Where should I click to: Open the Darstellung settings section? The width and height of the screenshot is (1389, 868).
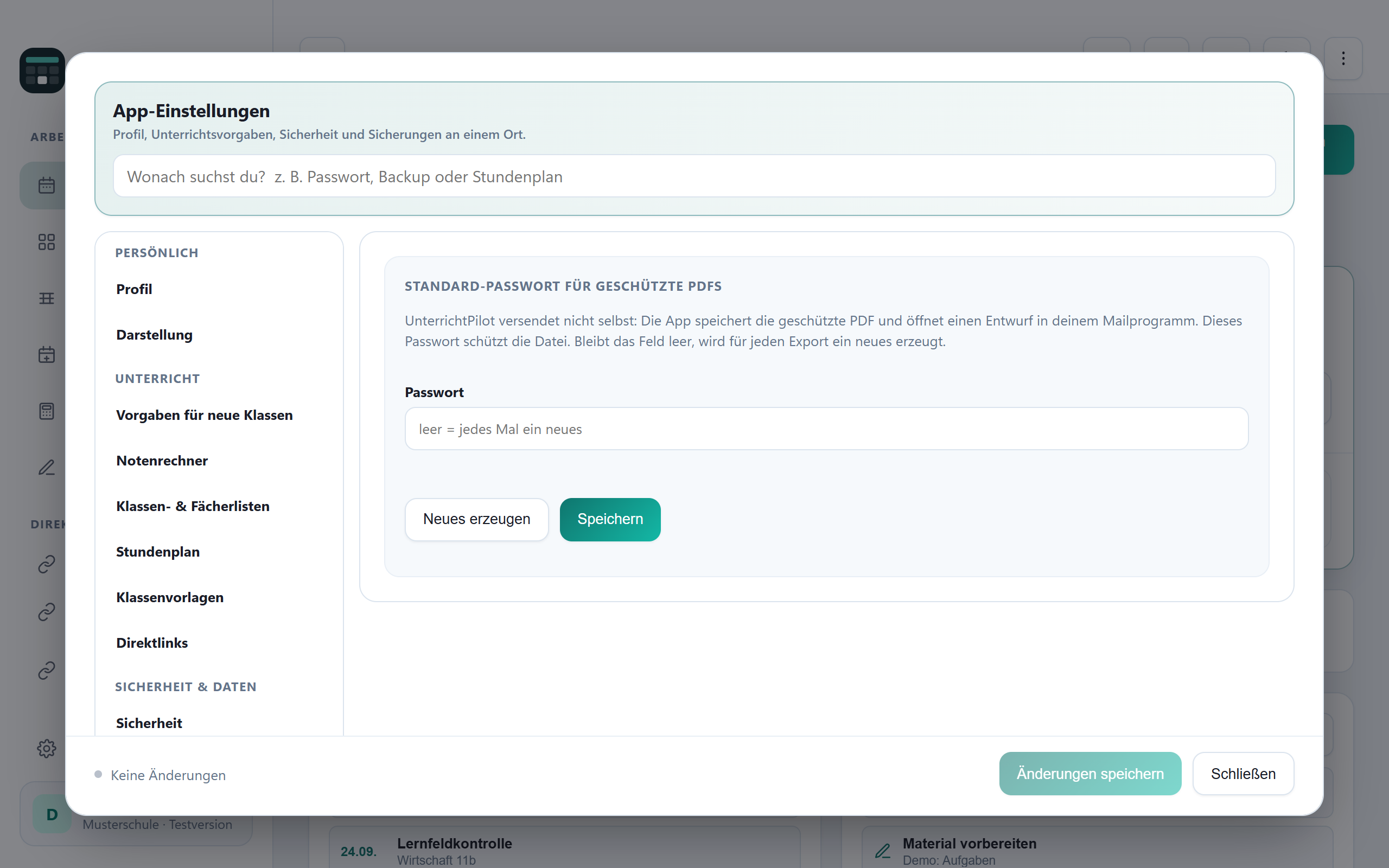pos(154,335)
